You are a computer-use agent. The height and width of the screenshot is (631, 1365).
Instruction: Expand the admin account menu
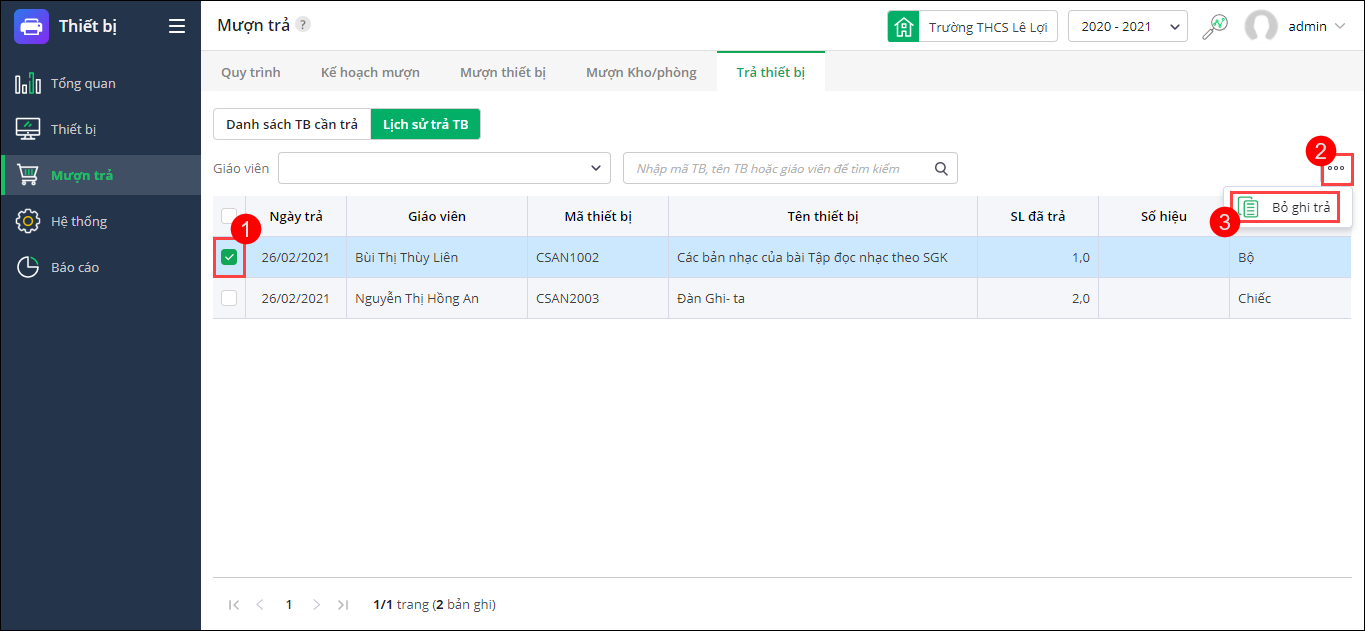(x=1317, y=26)
